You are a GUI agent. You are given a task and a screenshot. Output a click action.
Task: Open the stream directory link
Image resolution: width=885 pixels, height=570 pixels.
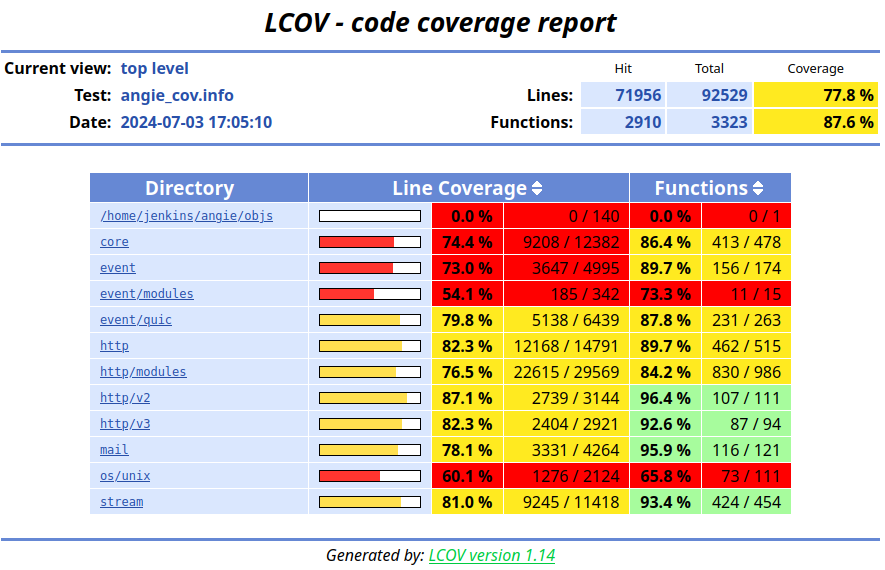coord(121,502)
